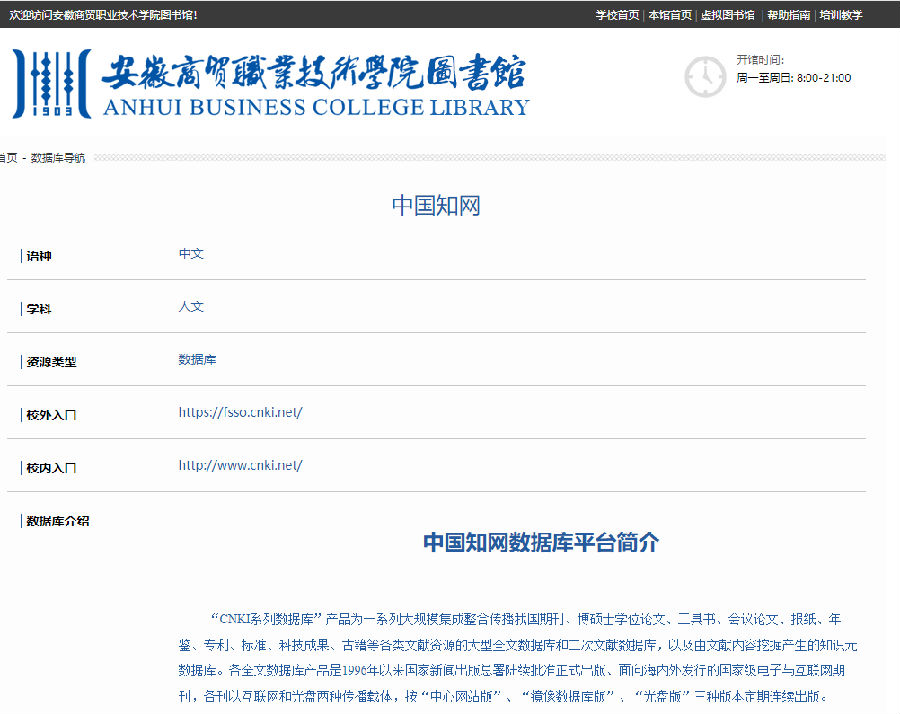Viewport: 900px width, 714px height.
Task: Click the Anhui Business College Library title banner
Action: click(314, 84)
